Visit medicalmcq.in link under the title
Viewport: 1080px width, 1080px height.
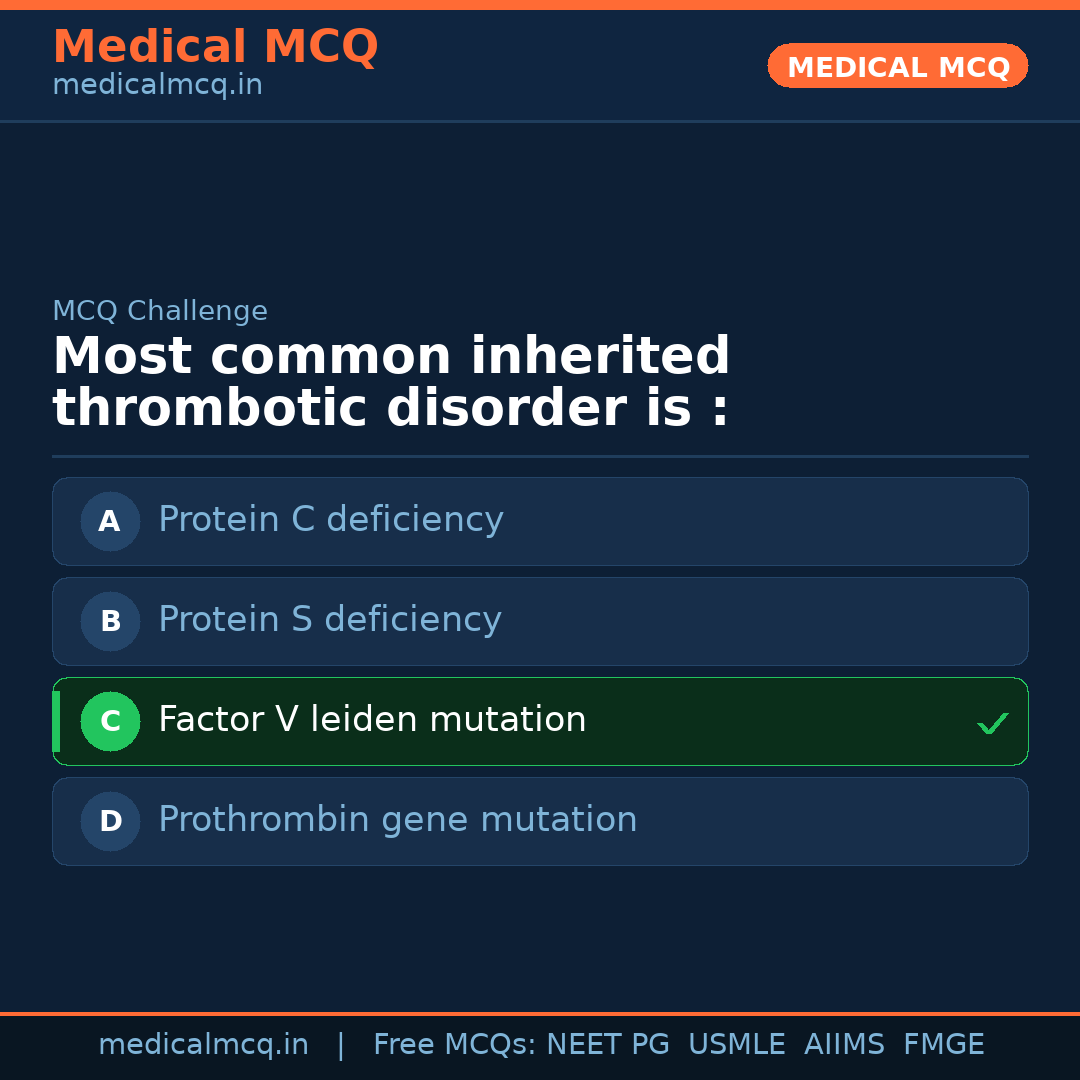point(157,86)
